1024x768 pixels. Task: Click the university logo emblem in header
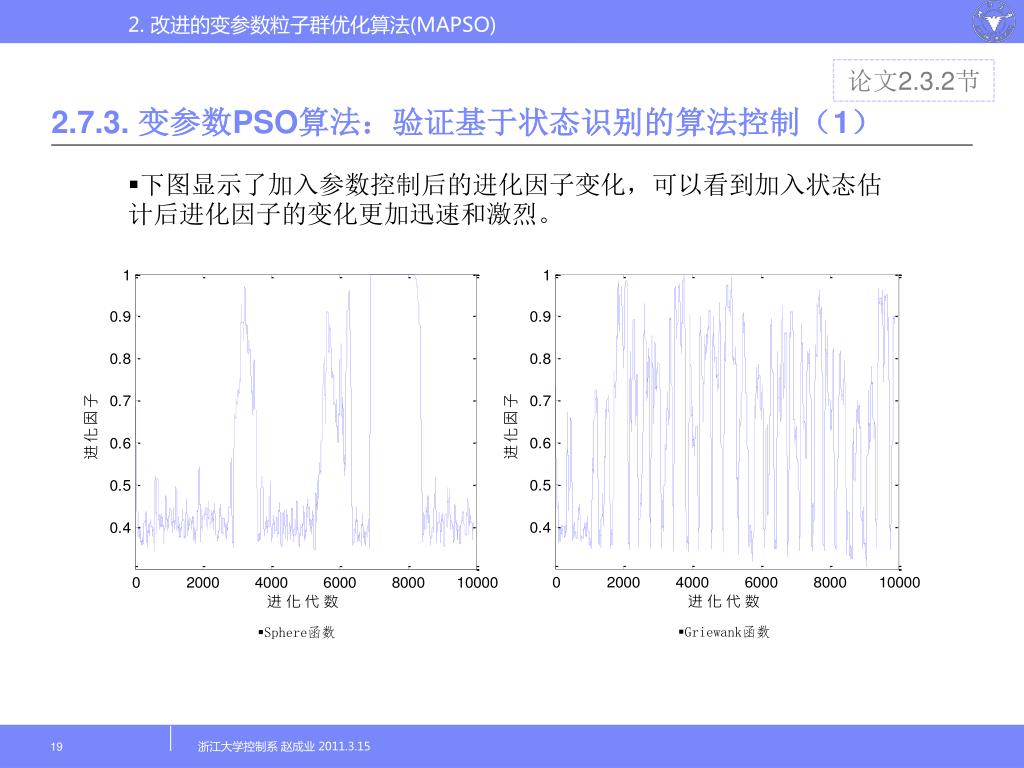[995, 21]
